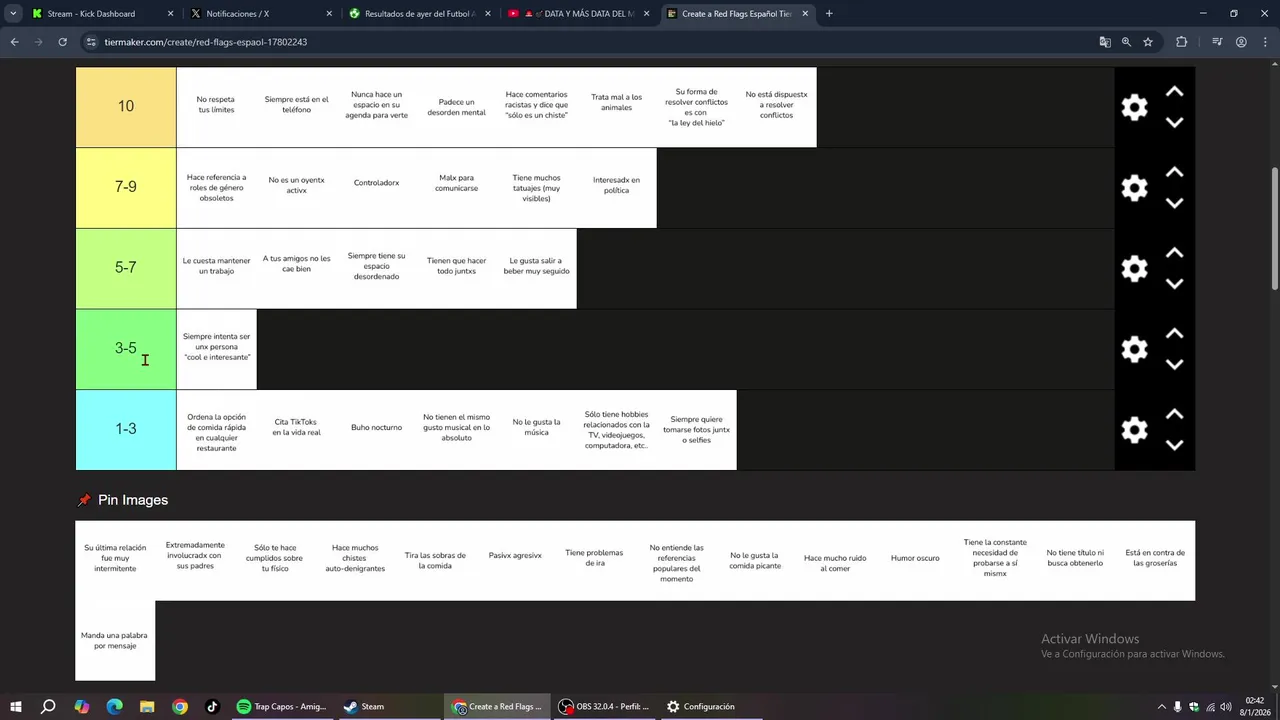Select 'Buho nocturno' card
The width and height of the screenshot is (1280, 720).
pos(376,430)
